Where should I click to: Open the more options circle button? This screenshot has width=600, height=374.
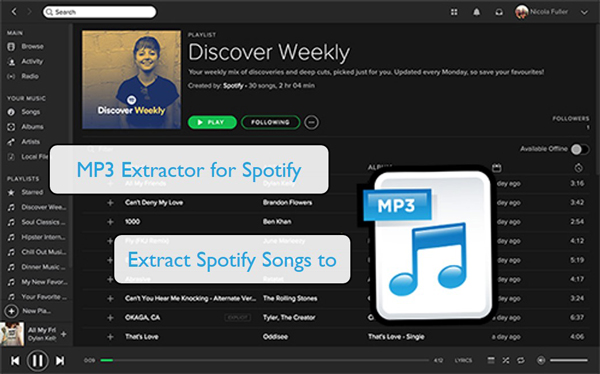pyautogui.click(x=311, y=122)
